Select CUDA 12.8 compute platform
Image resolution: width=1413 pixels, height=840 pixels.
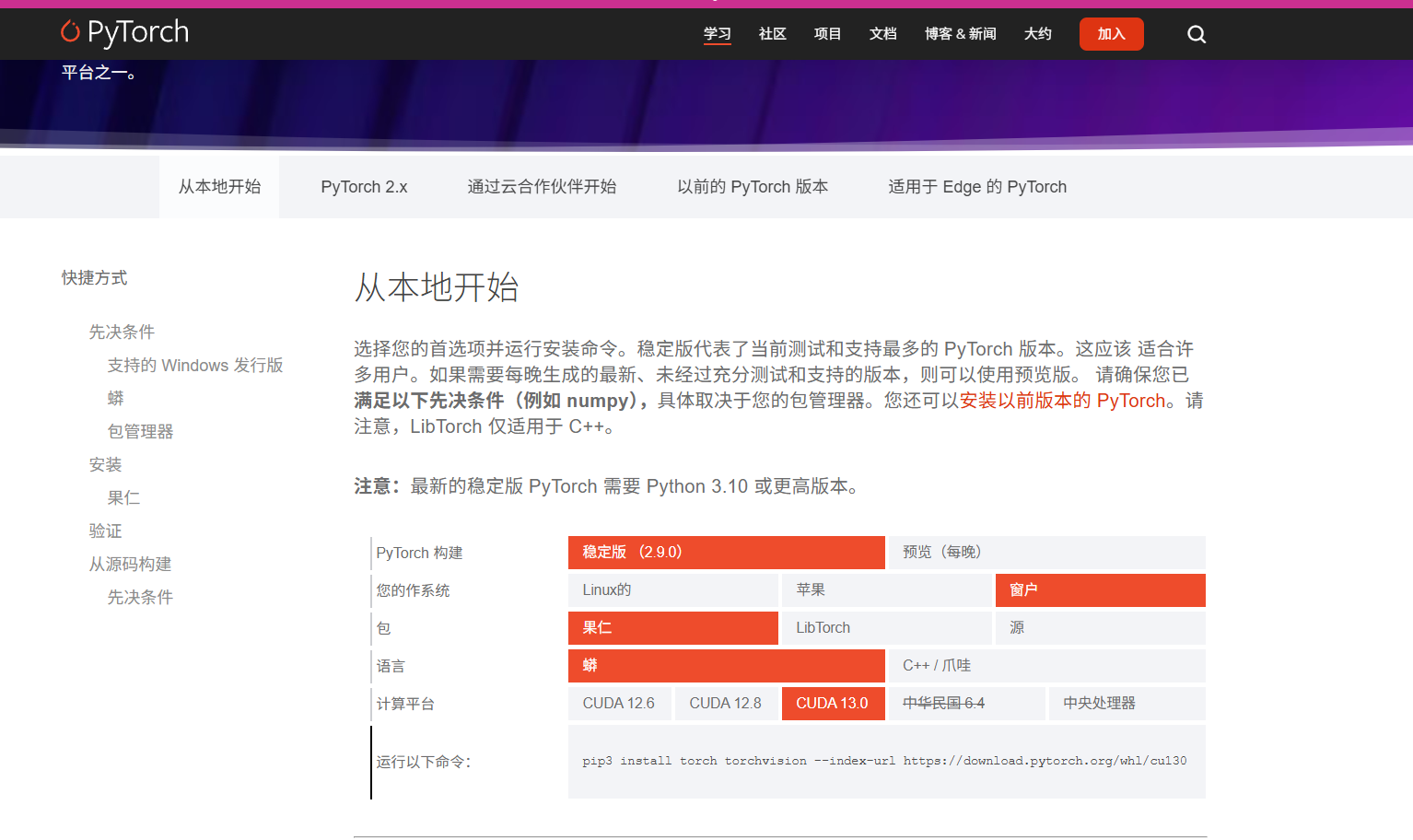click(x=727, y=704)
